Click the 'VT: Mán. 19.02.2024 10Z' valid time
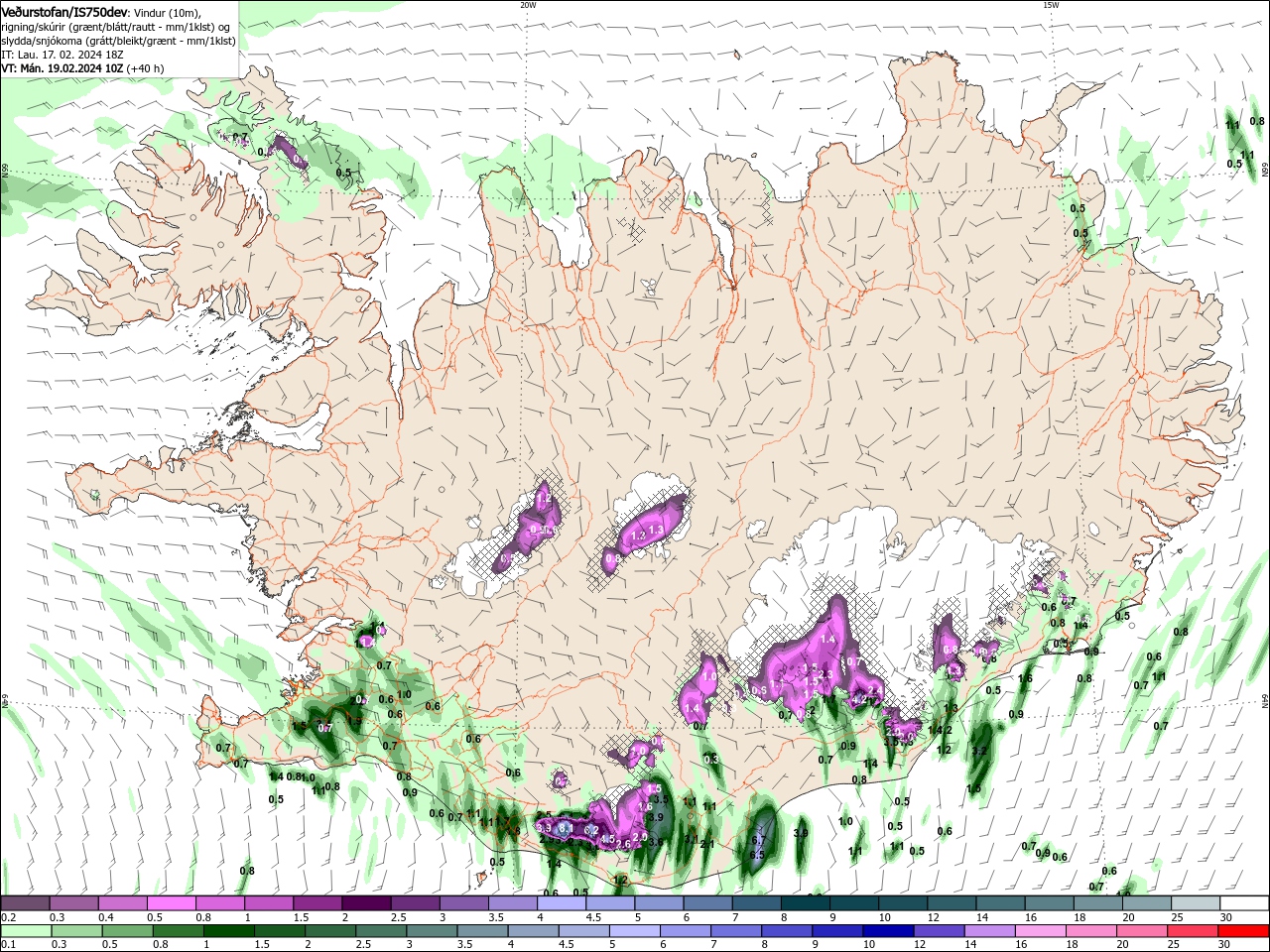 coord(62,68)
